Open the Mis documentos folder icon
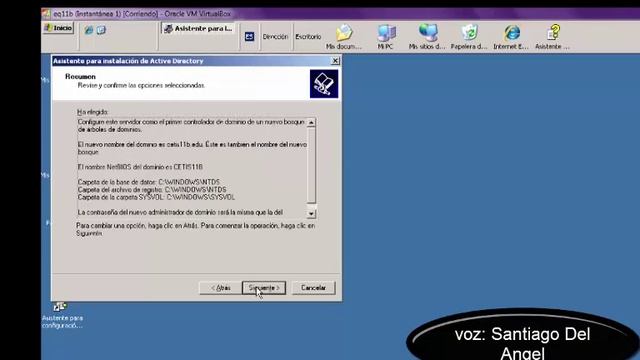This screenshot has width=640, height=360. click(344, 37)
